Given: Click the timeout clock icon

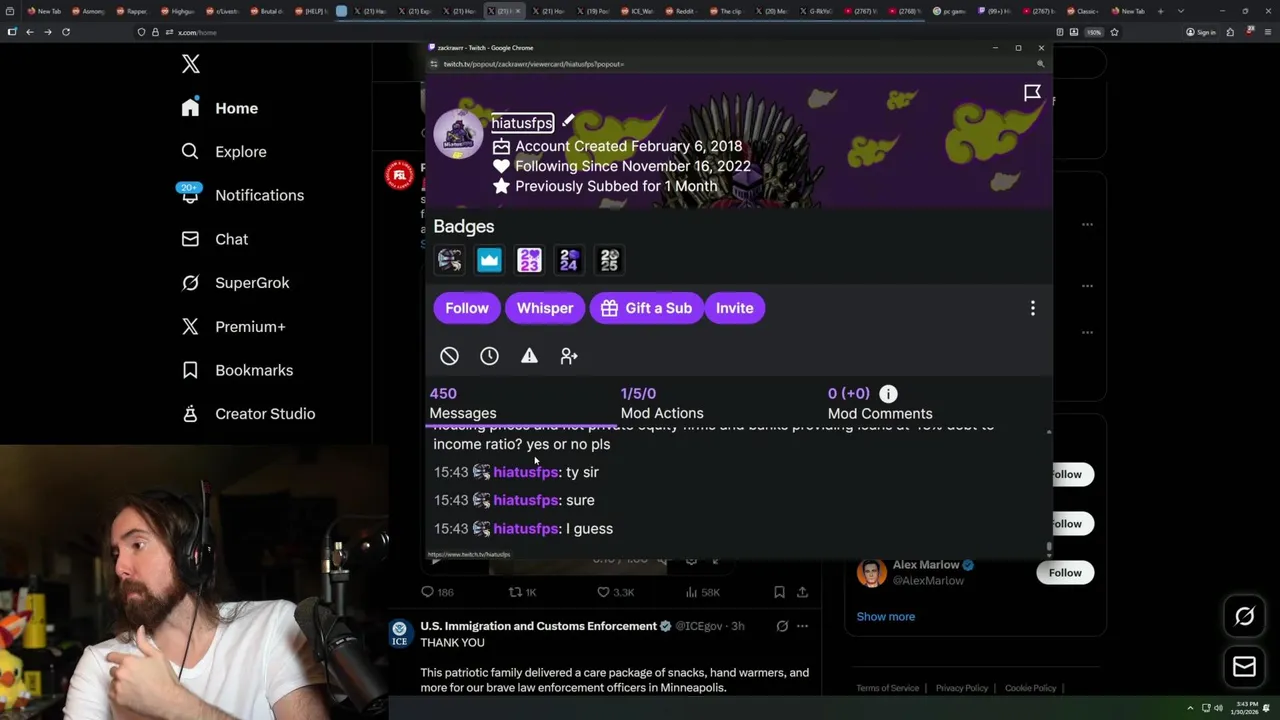Looking at the screenshot, I should point(489,356).
